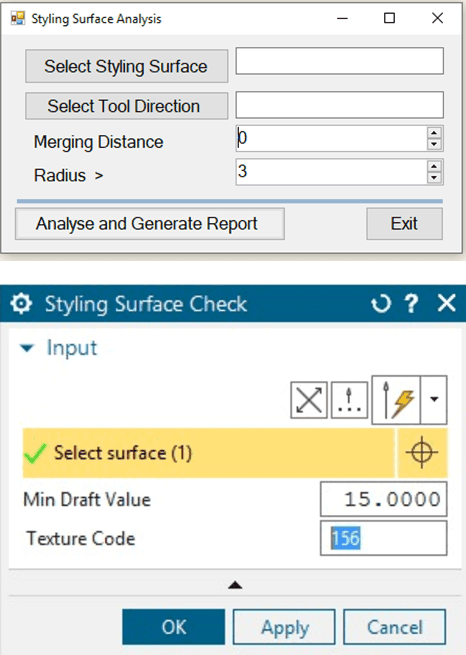Viewport: 466px width, 655px height.
Task: Collapse the Input group
Action: (x=27, y=348)
